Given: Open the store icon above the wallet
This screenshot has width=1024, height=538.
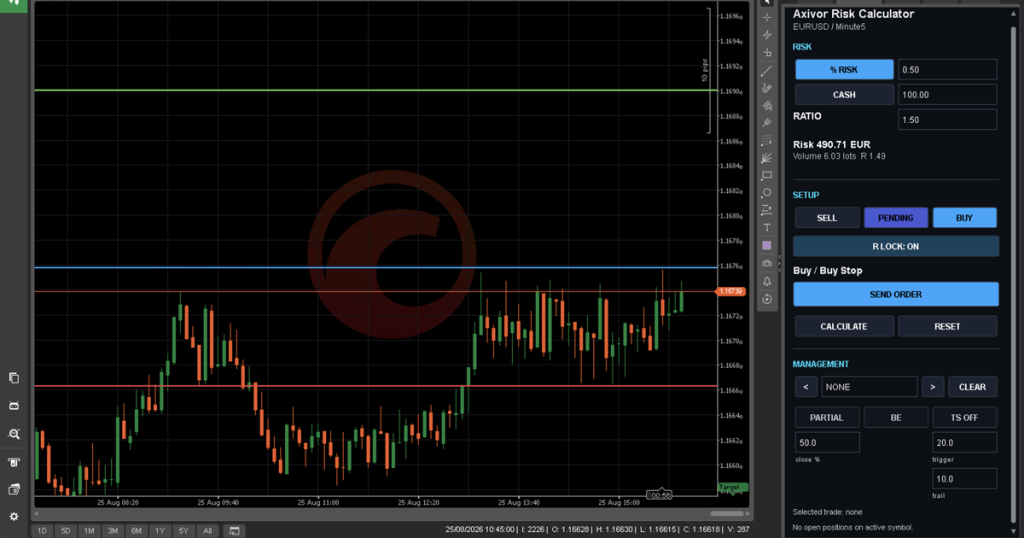Looking at the screenshot, I should point(14,462).
